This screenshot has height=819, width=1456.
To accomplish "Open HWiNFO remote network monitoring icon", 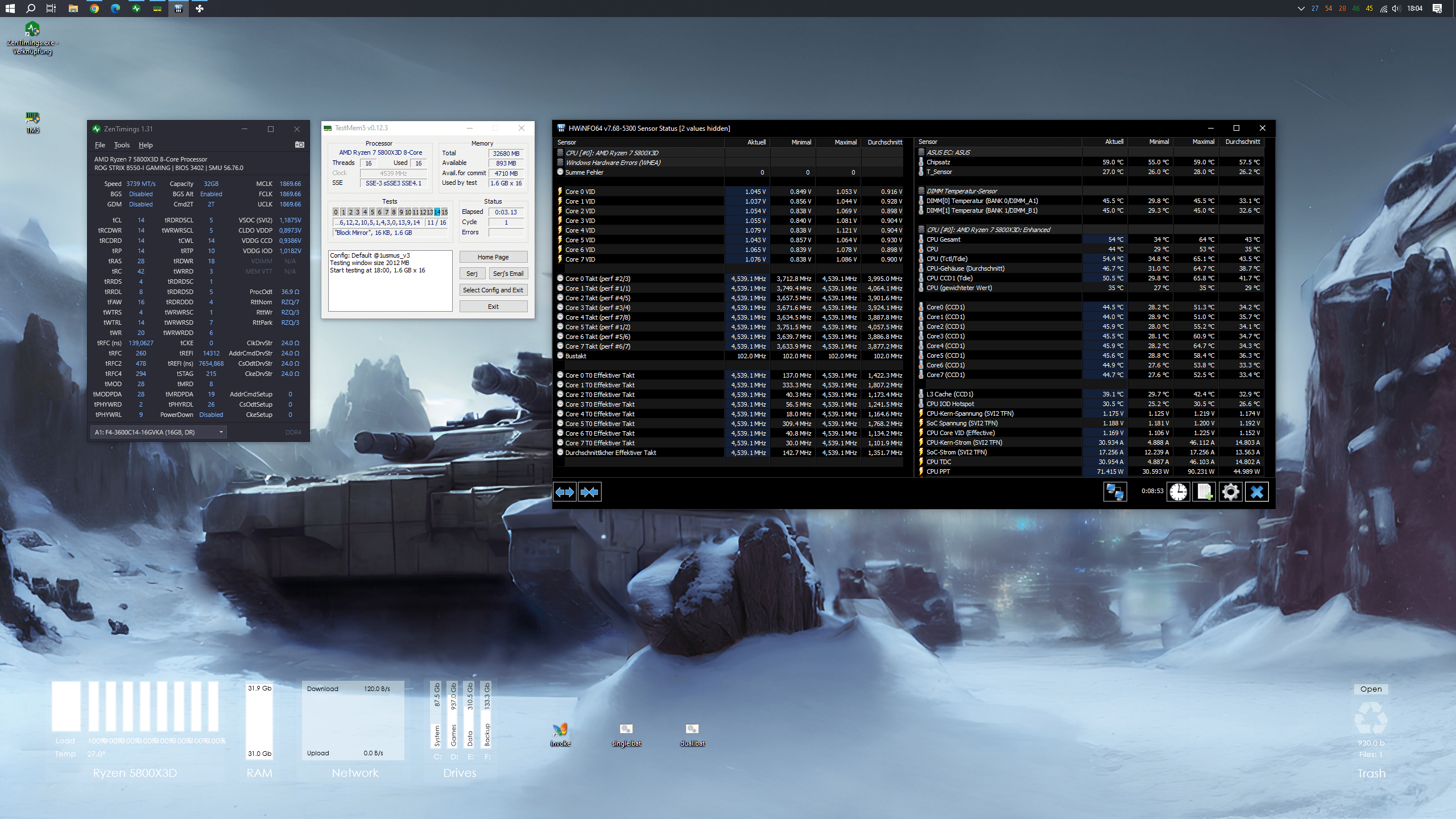I will [1115, 492].
